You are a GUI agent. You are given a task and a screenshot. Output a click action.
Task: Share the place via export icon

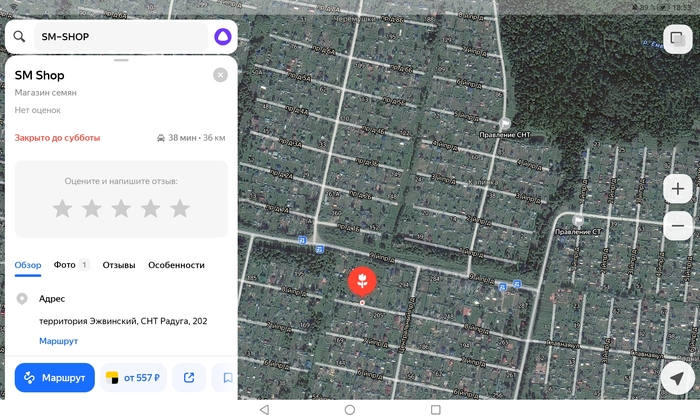[x=189, y=378]
